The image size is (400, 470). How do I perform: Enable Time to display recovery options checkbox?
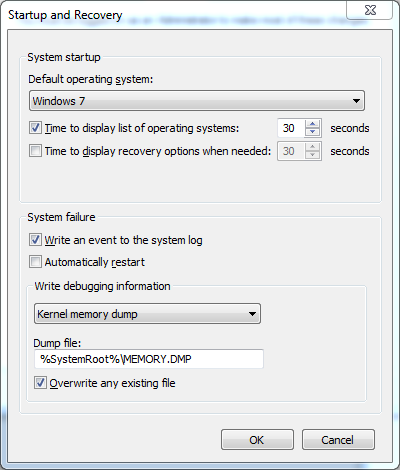[35, 151]
